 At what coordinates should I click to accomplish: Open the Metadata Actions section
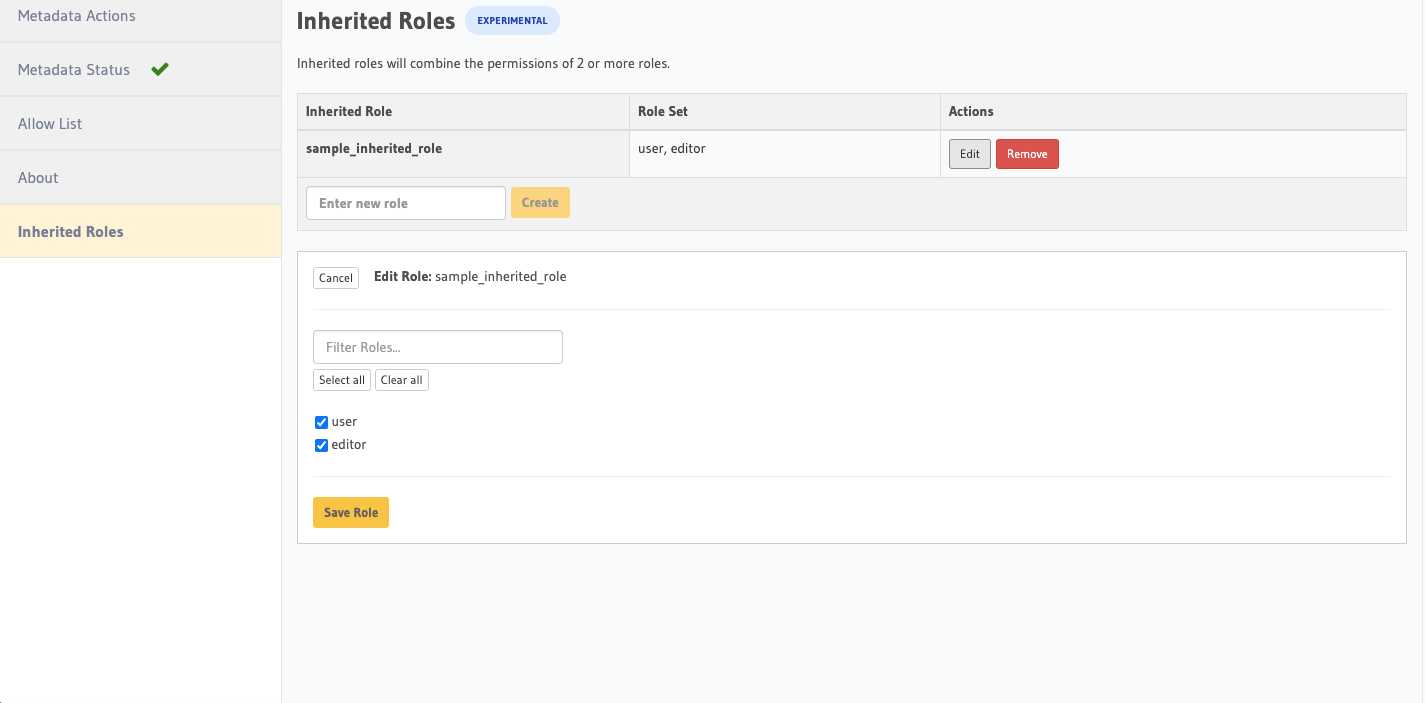(x=77, y=16)
